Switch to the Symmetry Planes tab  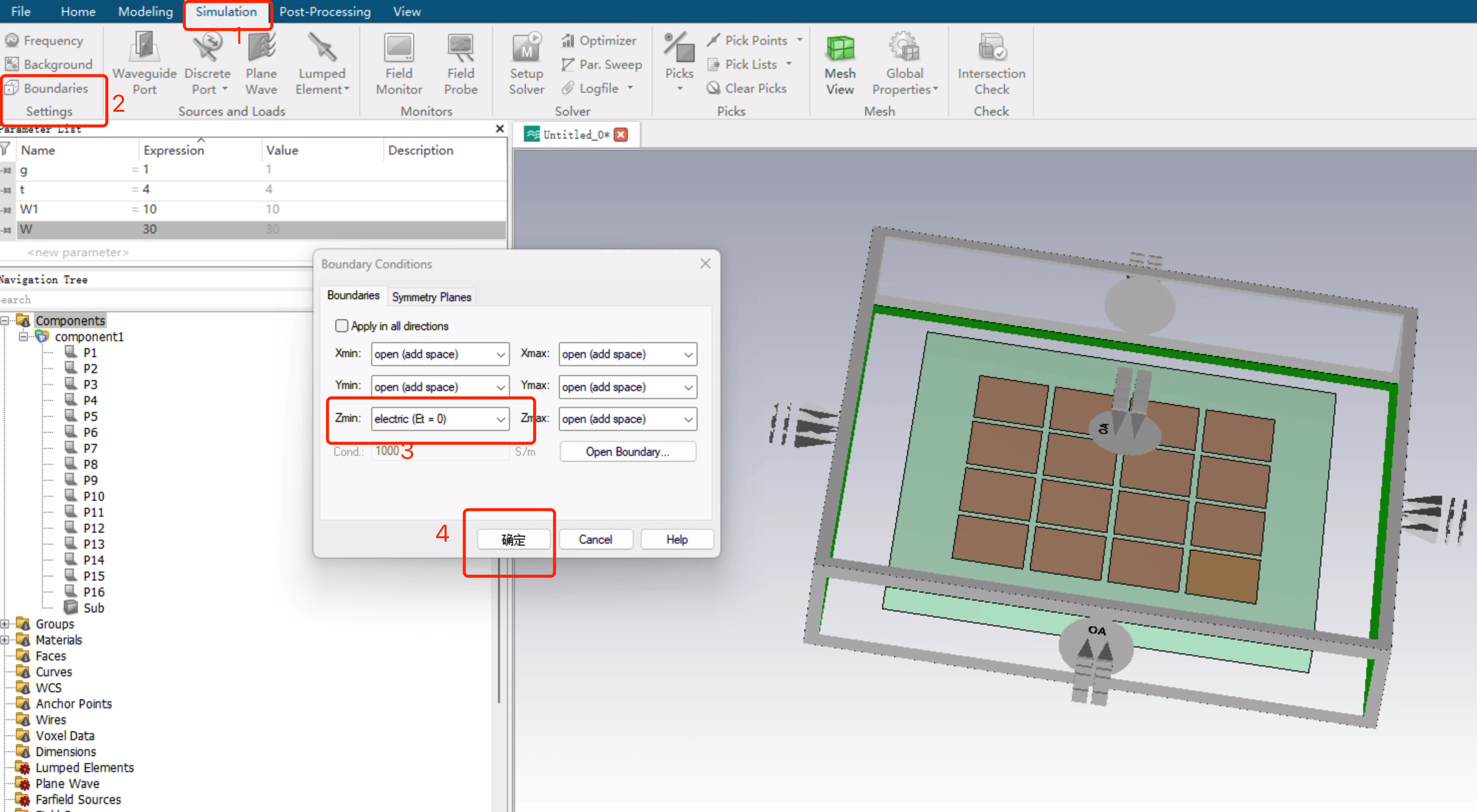tap(431, 296)
